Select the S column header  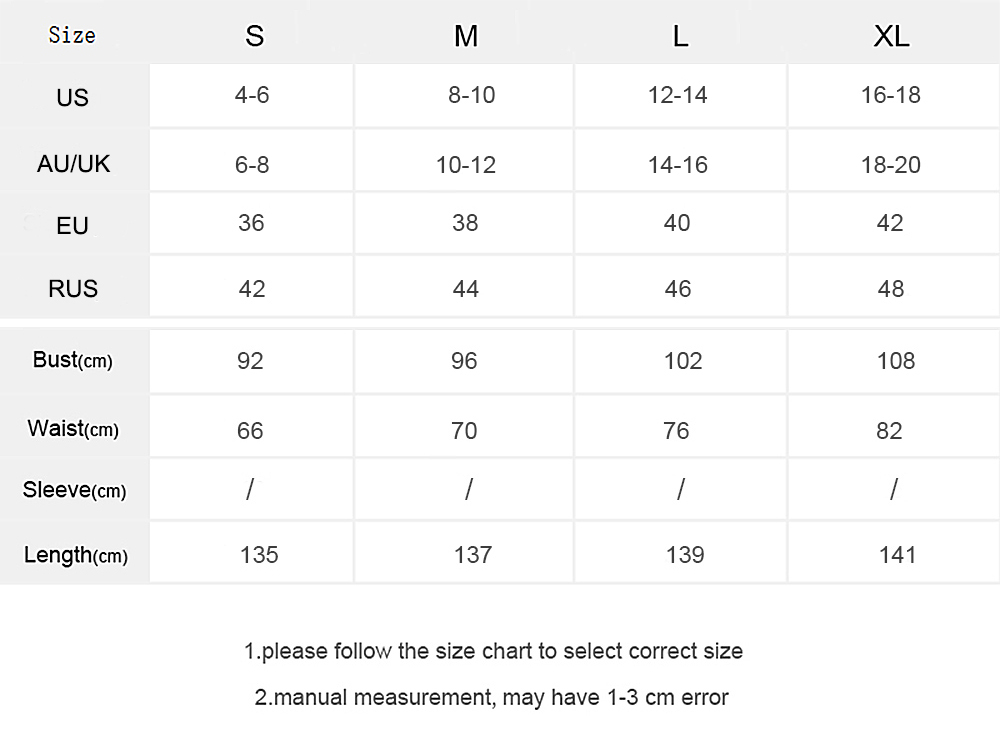tap(254, 36)
